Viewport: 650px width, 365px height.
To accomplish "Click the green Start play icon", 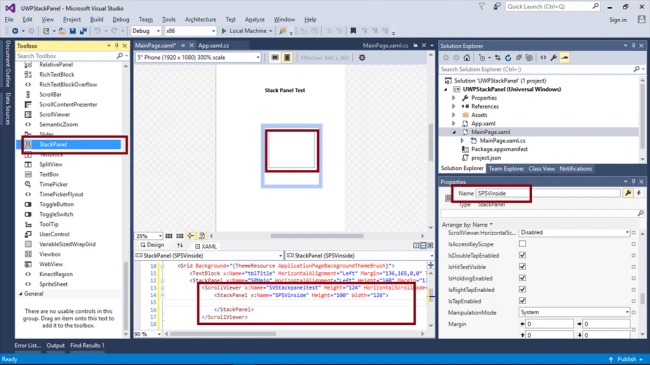I will coord(224,31).
